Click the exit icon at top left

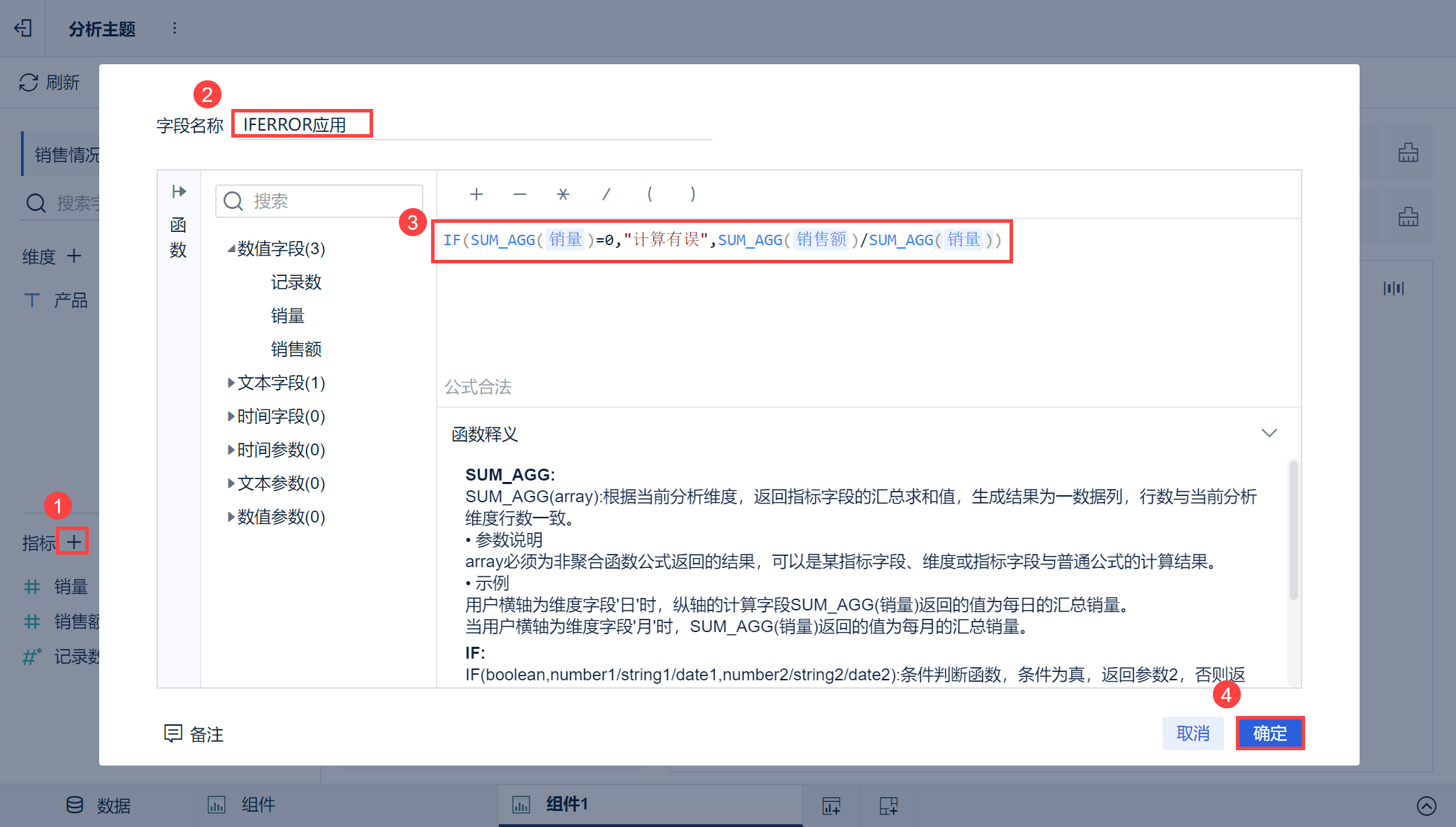[x=23, y=28]
